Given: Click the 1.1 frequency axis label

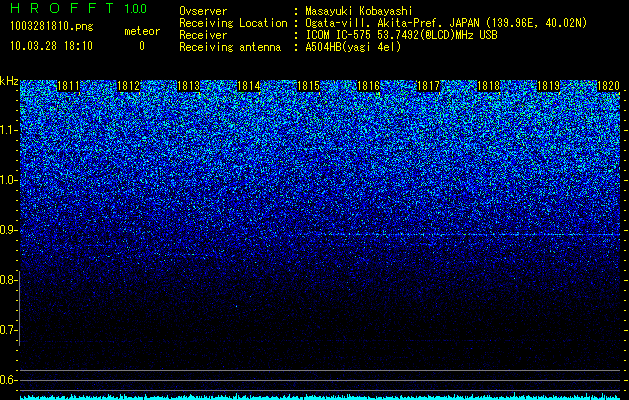Looking at the screenshot, I should tap(8, 130).
